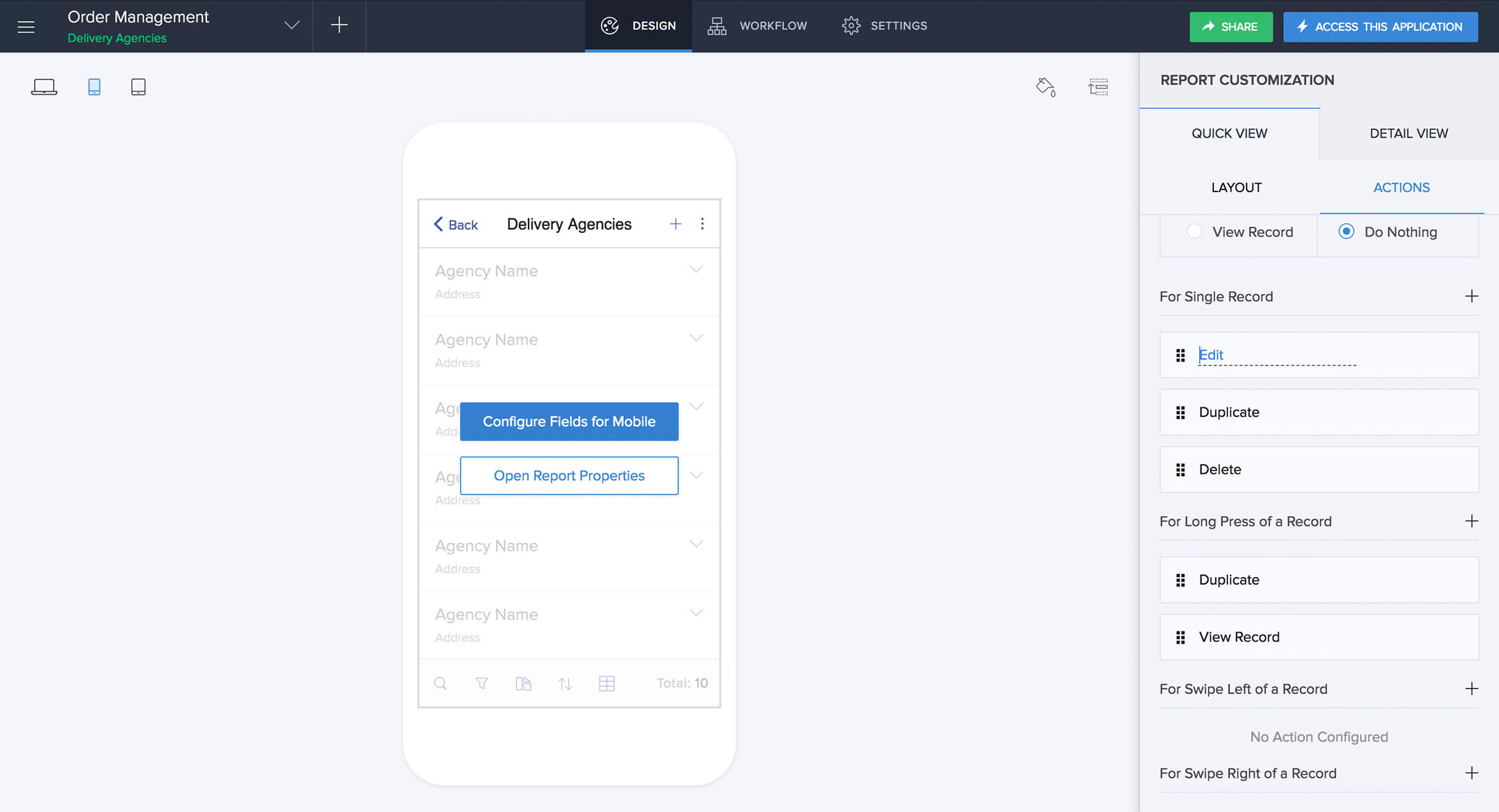Click the group-by icon in preview footer
The width and height of the screenshot is (1499, 812).
(523, 683)
